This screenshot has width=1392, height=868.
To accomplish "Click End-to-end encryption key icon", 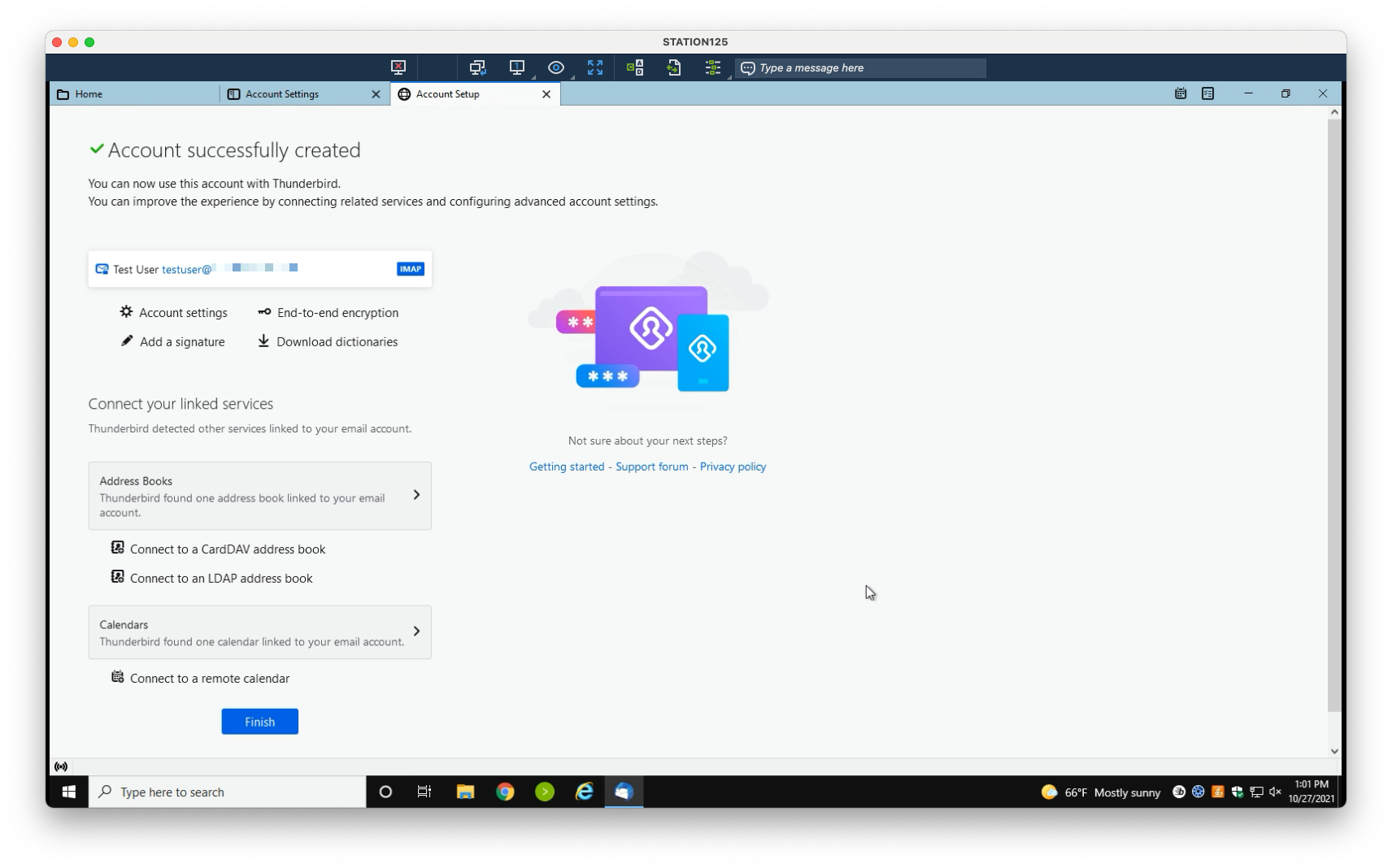I will (264, 312).
